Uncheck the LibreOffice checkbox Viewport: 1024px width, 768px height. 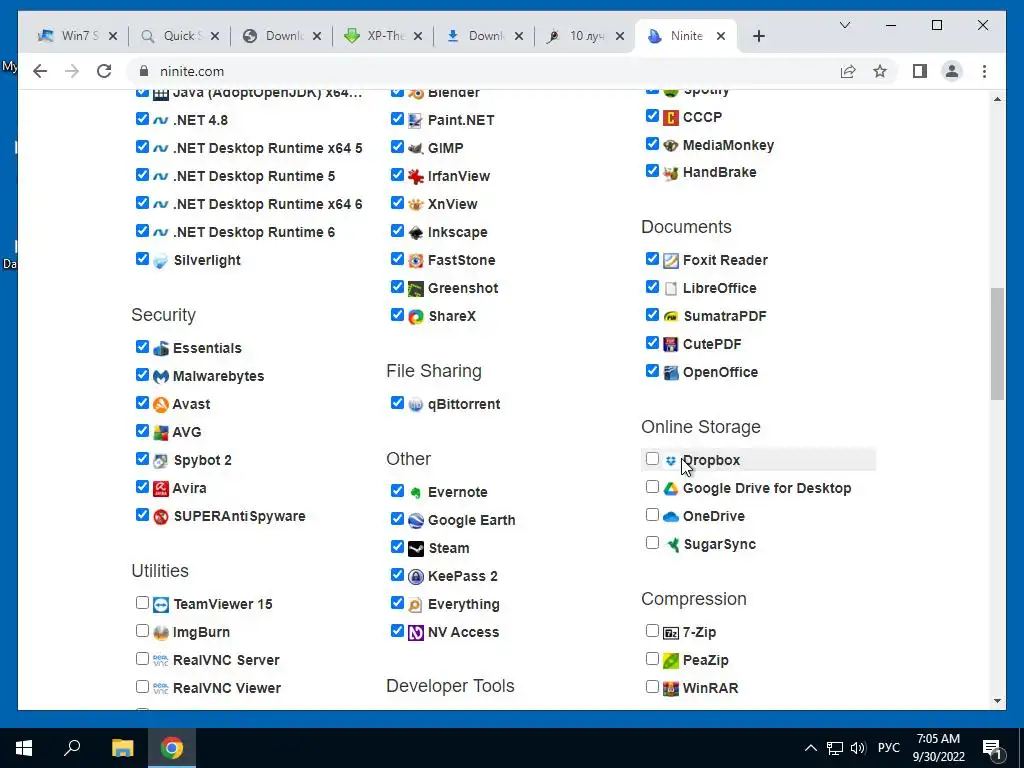coord(652,287)
